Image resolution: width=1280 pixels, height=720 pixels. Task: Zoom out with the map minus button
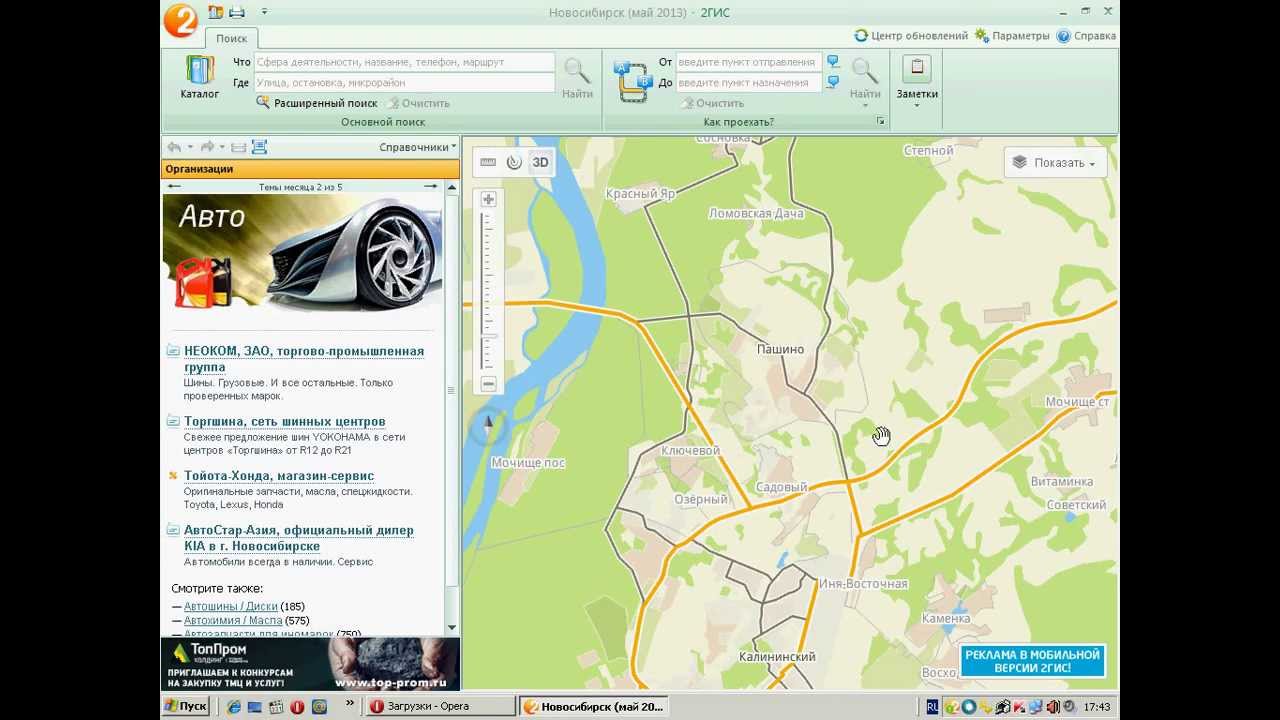[x=488, y=384]
